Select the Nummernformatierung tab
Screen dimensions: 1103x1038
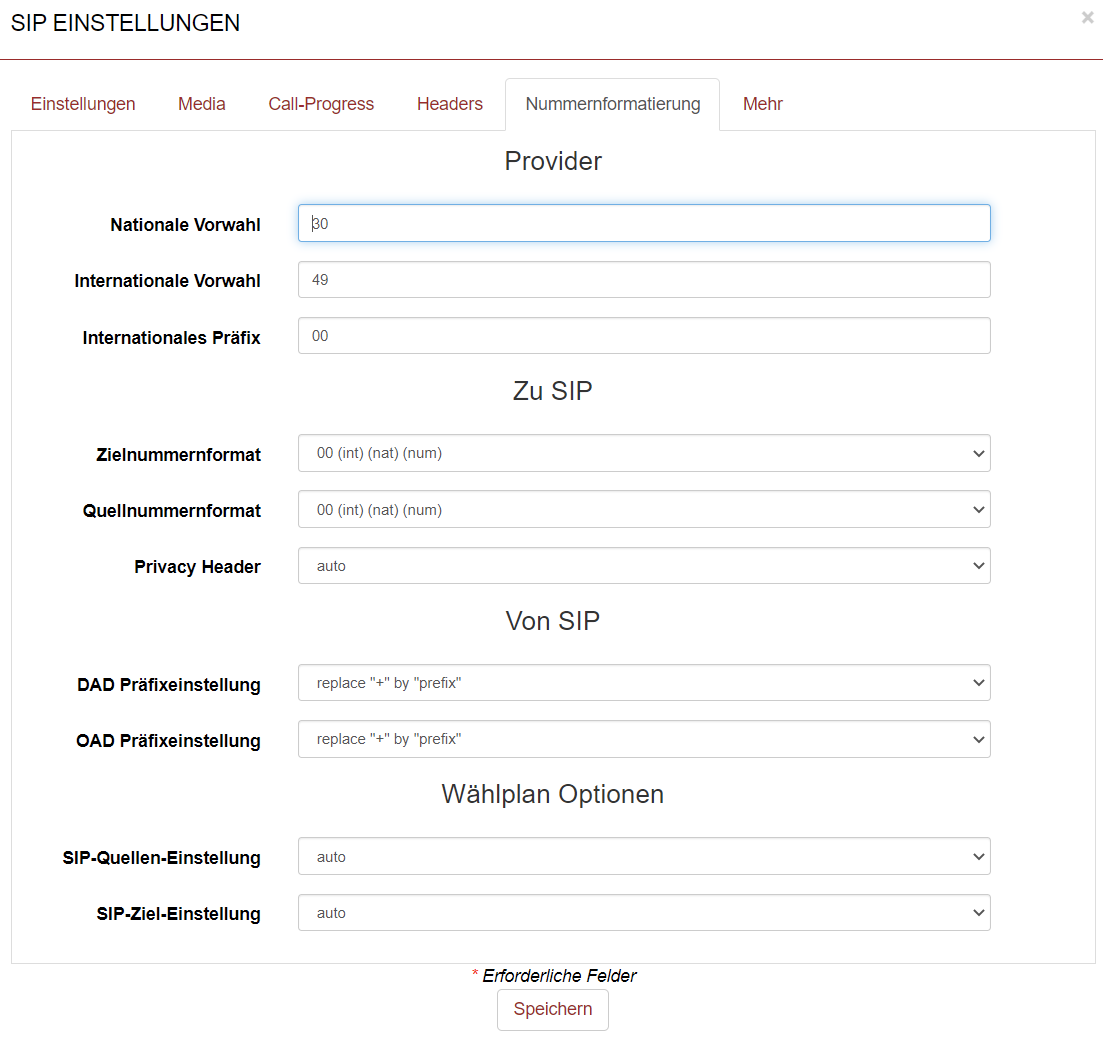(612, 104)
